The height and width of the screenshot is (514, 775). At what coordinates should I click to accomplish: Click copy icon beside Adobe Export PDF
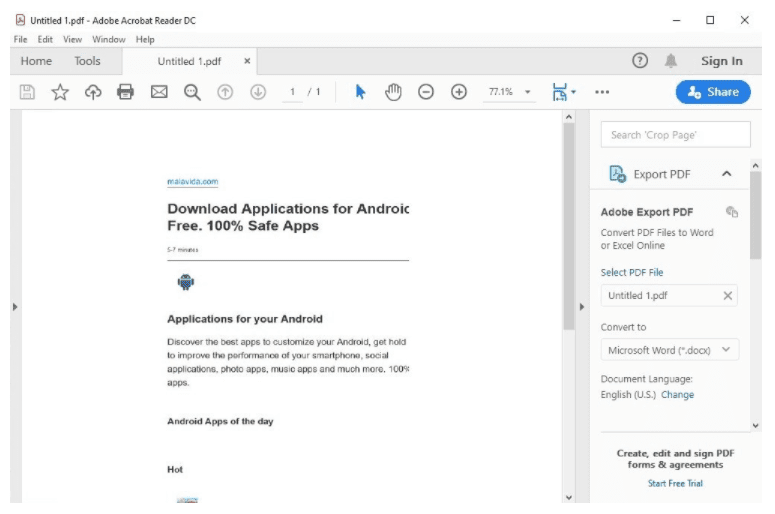732,212
